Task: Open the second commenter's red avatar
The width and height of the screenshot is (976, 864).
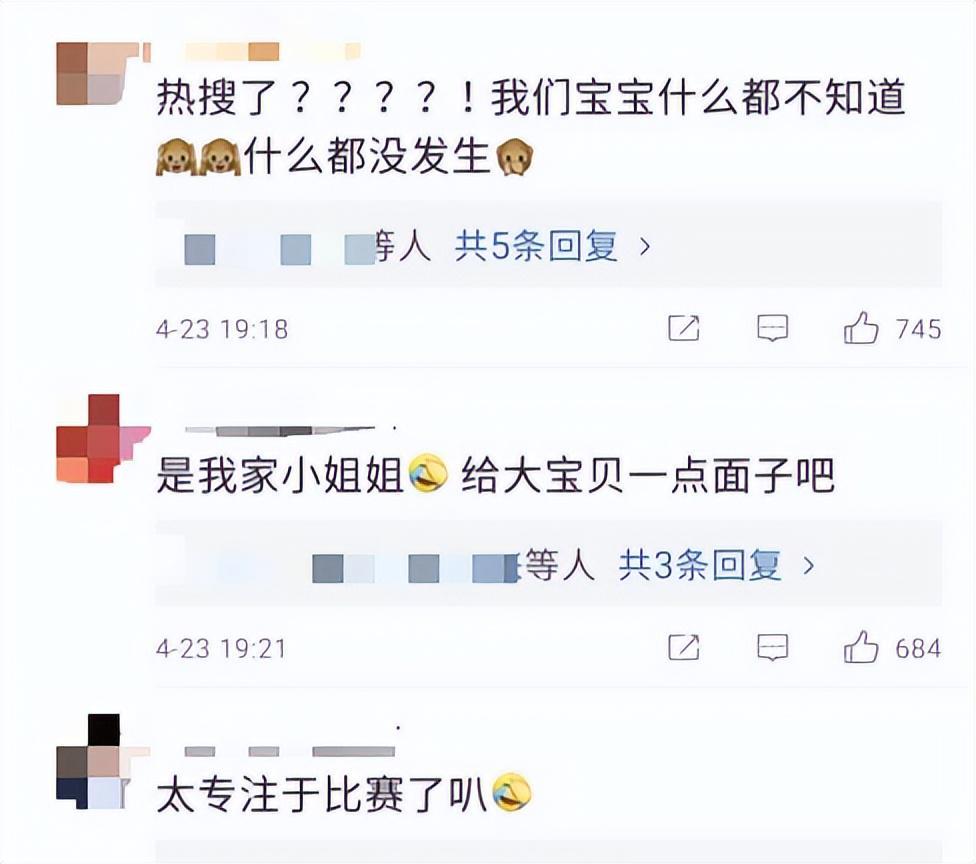Action: click(x=100, y=439)
